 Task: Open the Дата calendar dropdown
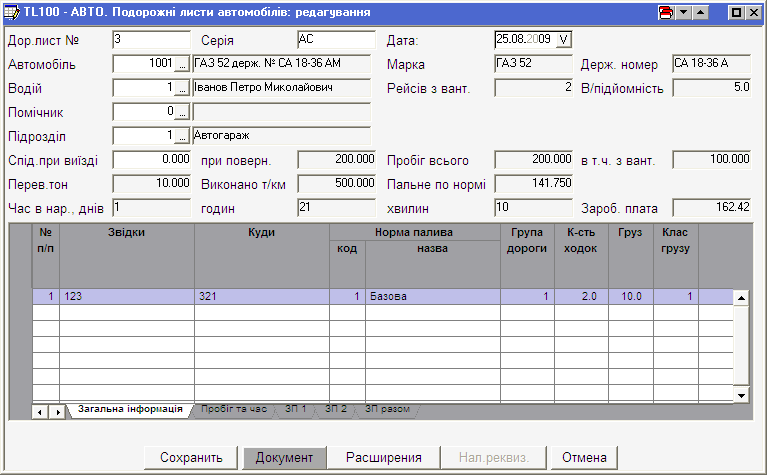tap(564, 40)
